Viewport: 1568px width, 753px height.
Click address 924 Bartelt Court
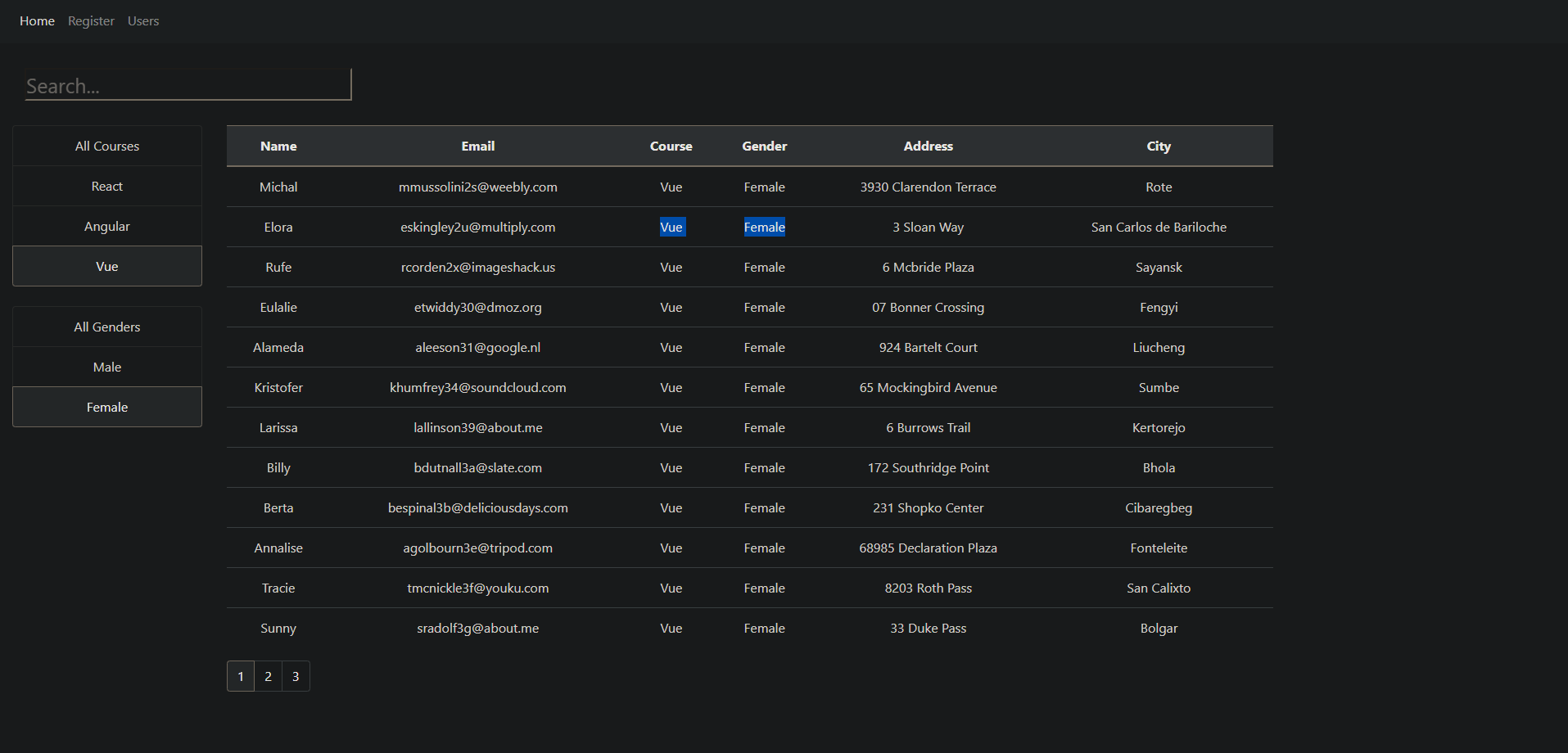(929, 348)
